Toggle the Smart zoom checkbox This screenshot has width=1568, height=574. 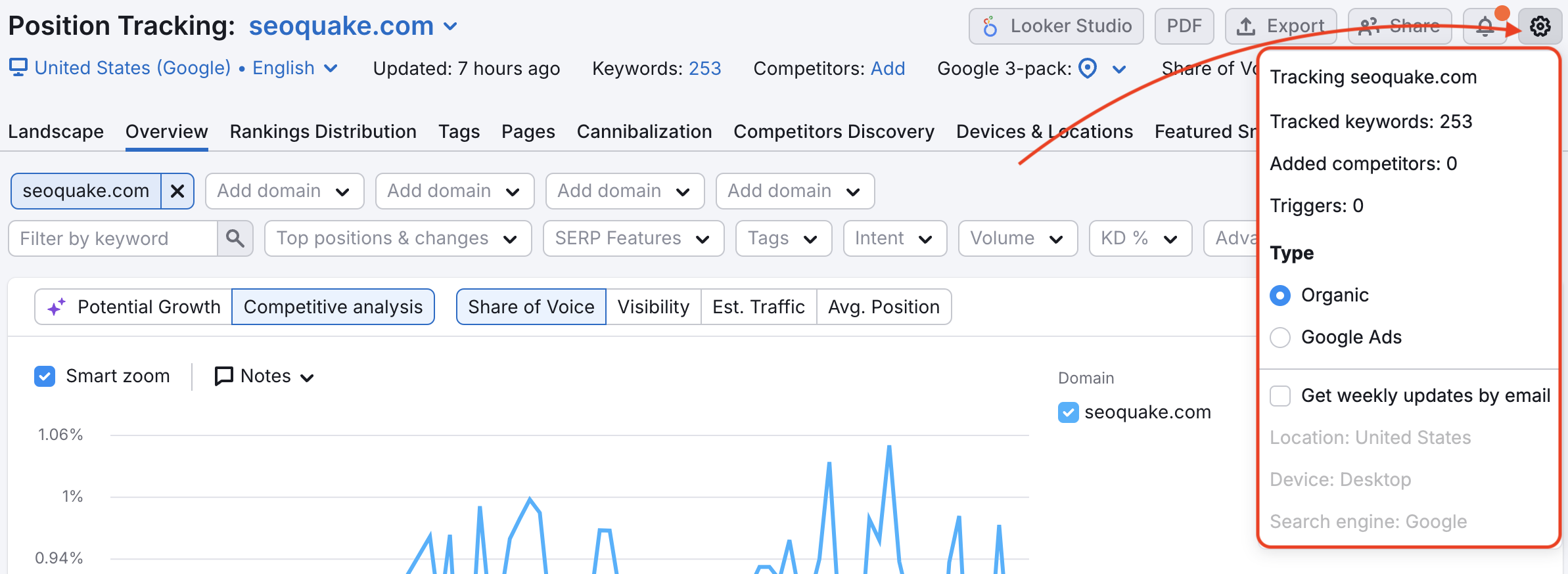point(45,376)
